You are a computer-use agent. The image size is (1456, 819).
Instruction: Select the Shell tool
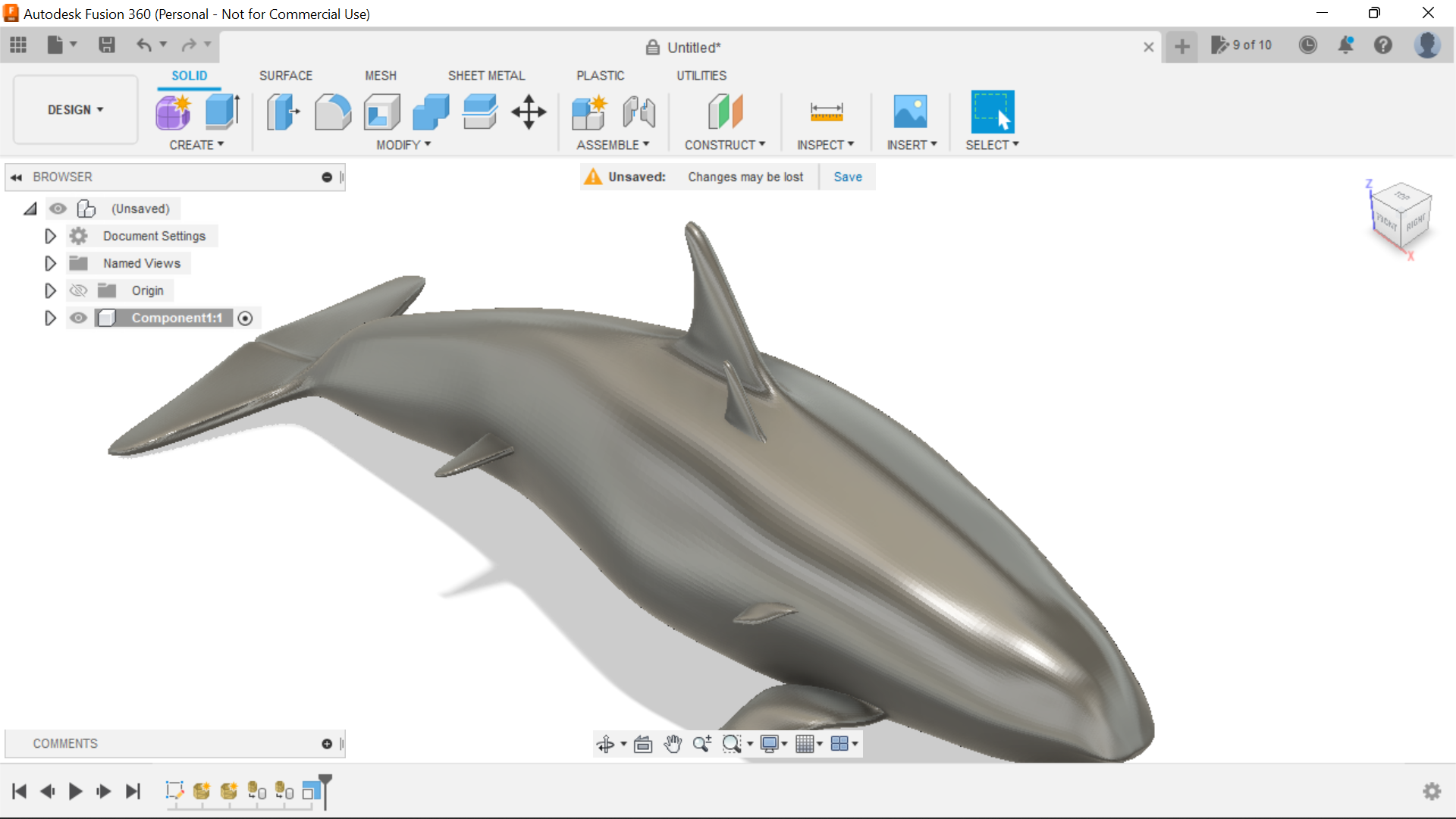coord(381,111)
